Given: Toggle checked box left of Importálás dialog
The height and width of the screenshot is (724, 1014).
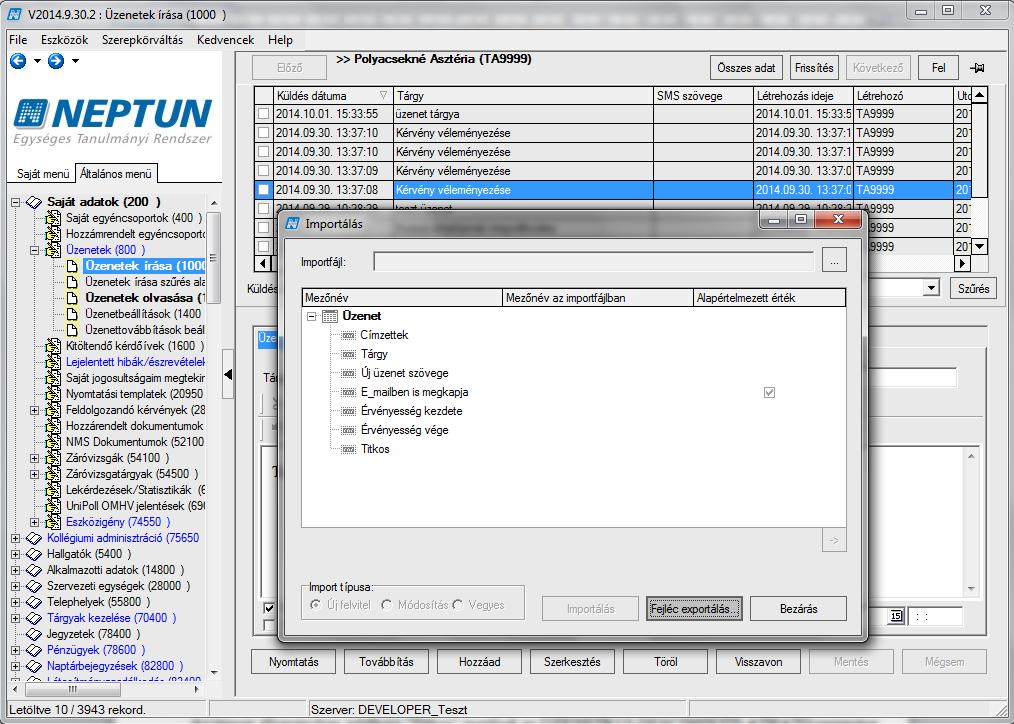Looking at the screenshot, I should (269, 608).
